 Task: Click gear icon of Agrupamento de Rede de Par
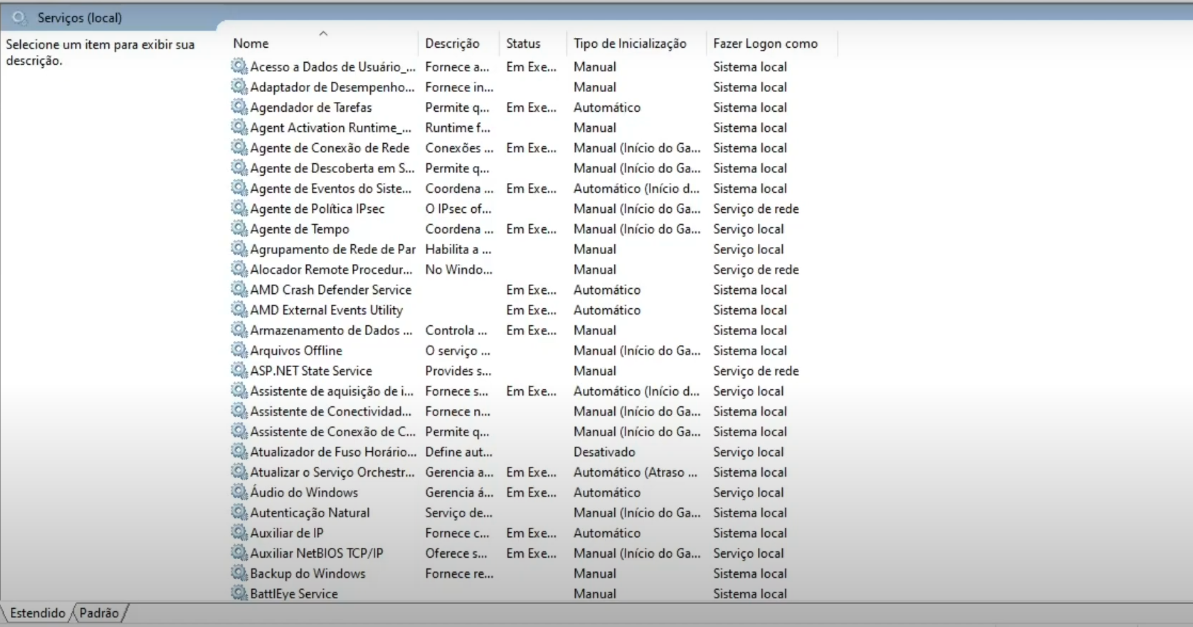click(x=239, y=249)
